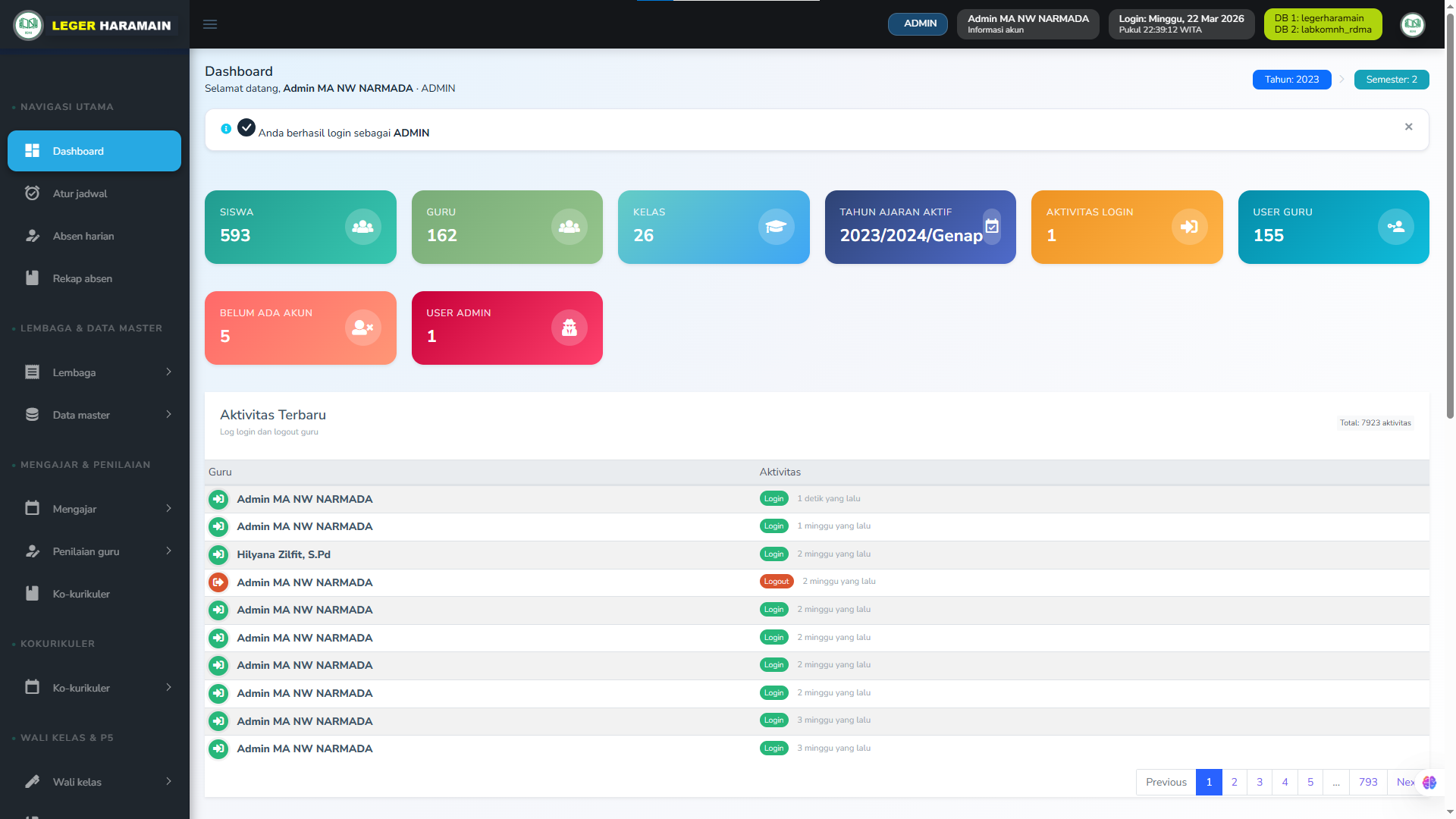
Task: Expand the Lembaga submenu chevron
Action: pyautogui.click(x=168, y=372)
